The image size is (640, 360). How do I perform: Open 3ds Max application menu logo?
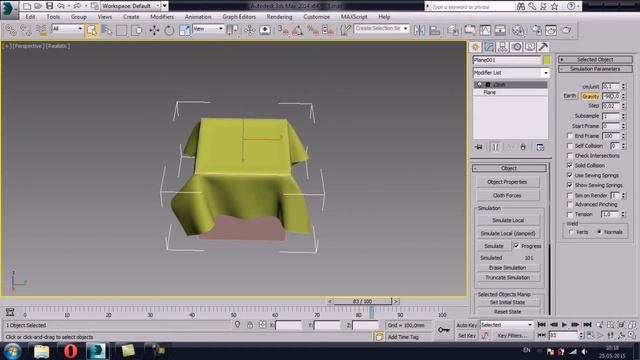[9, 10]
